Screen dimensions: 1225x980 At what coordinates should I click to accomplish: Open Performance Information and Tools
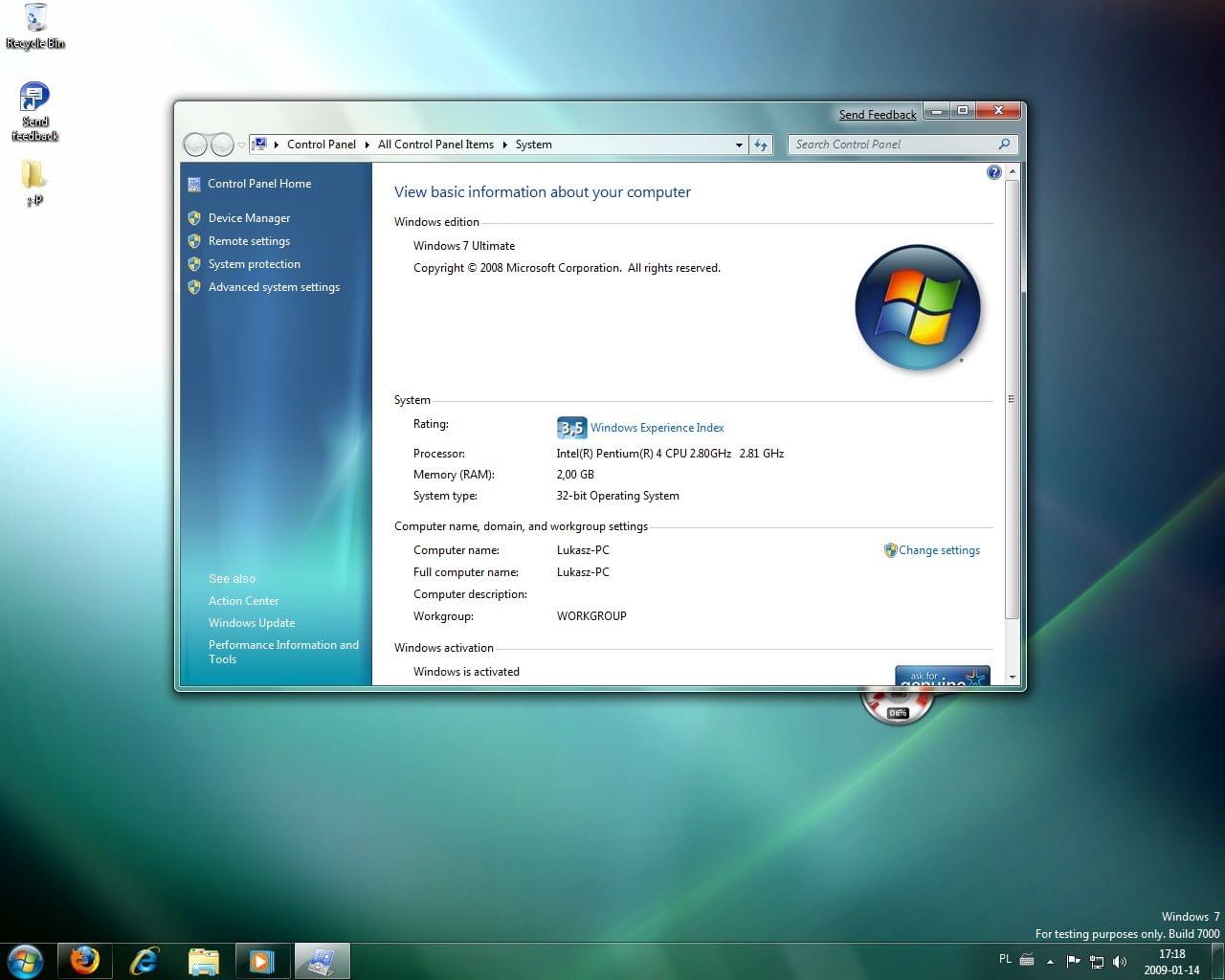point(283,652)
